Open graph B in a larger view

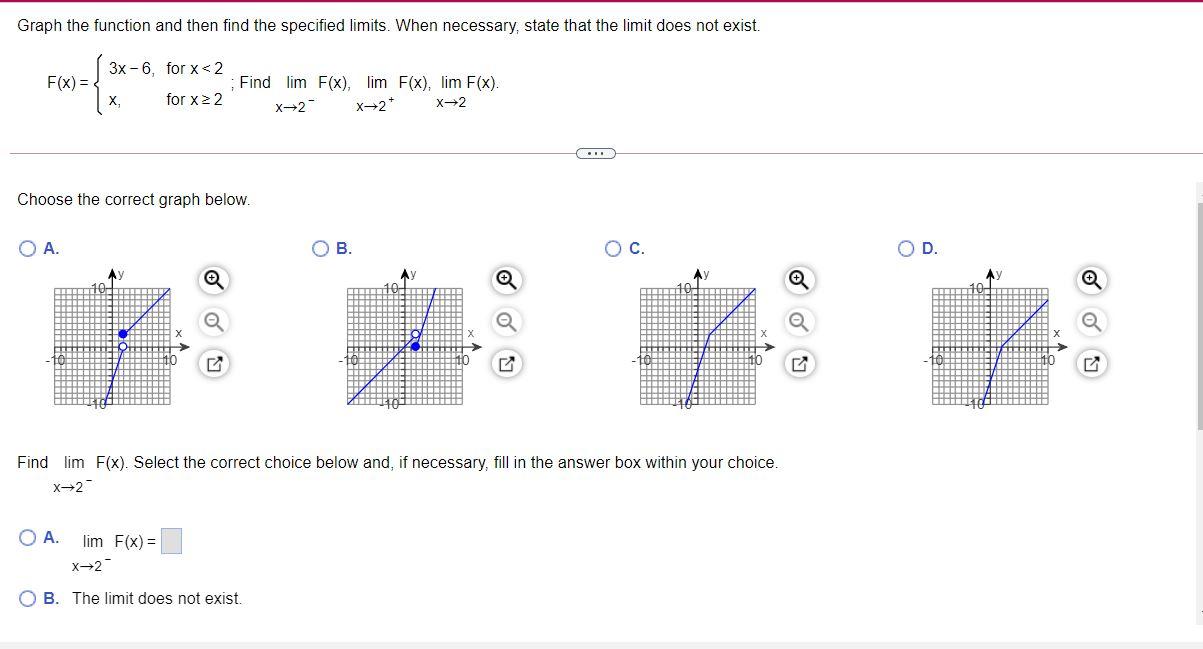tap(506, 364)
